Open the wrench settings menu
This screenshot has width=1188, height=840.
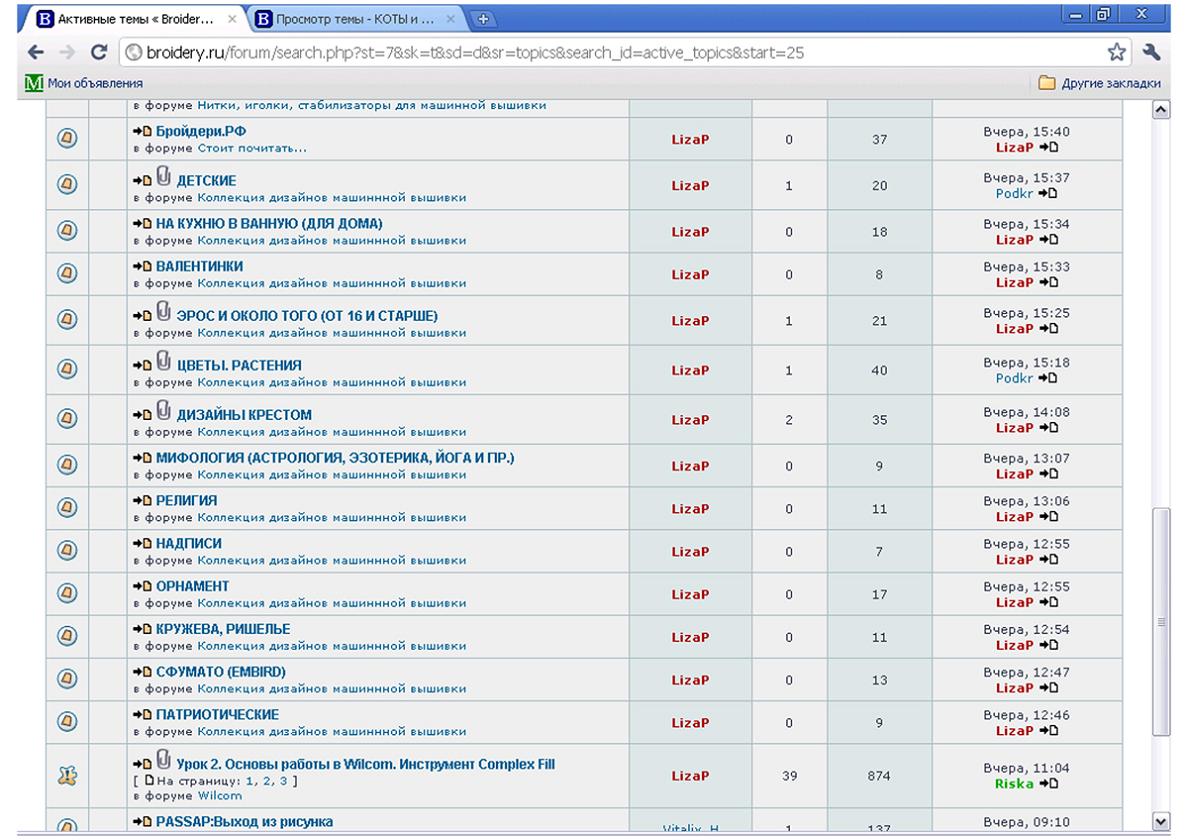1151,53
